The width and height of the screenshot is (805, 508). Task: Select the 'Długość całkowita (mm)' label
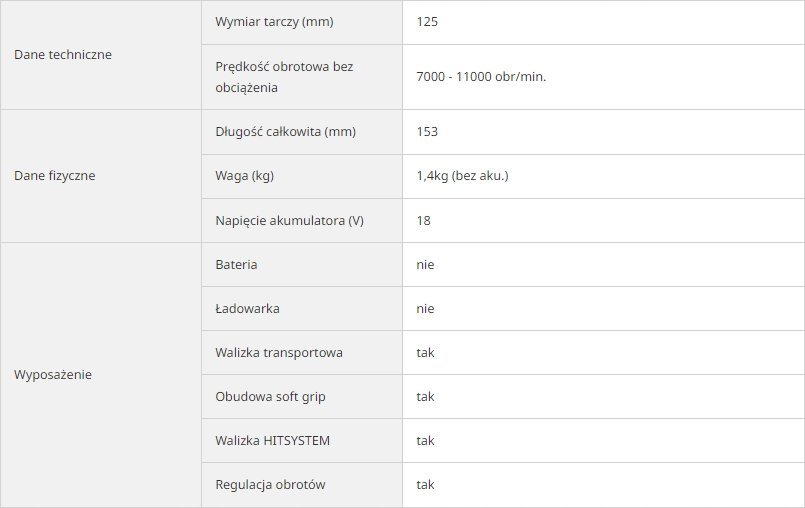coord(285,131)
